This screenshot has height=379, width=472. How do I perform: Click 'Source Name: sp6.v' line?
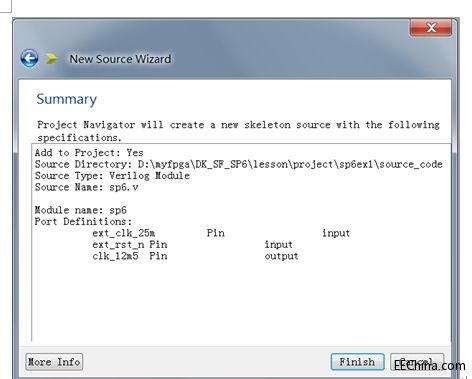coord(86,187)
